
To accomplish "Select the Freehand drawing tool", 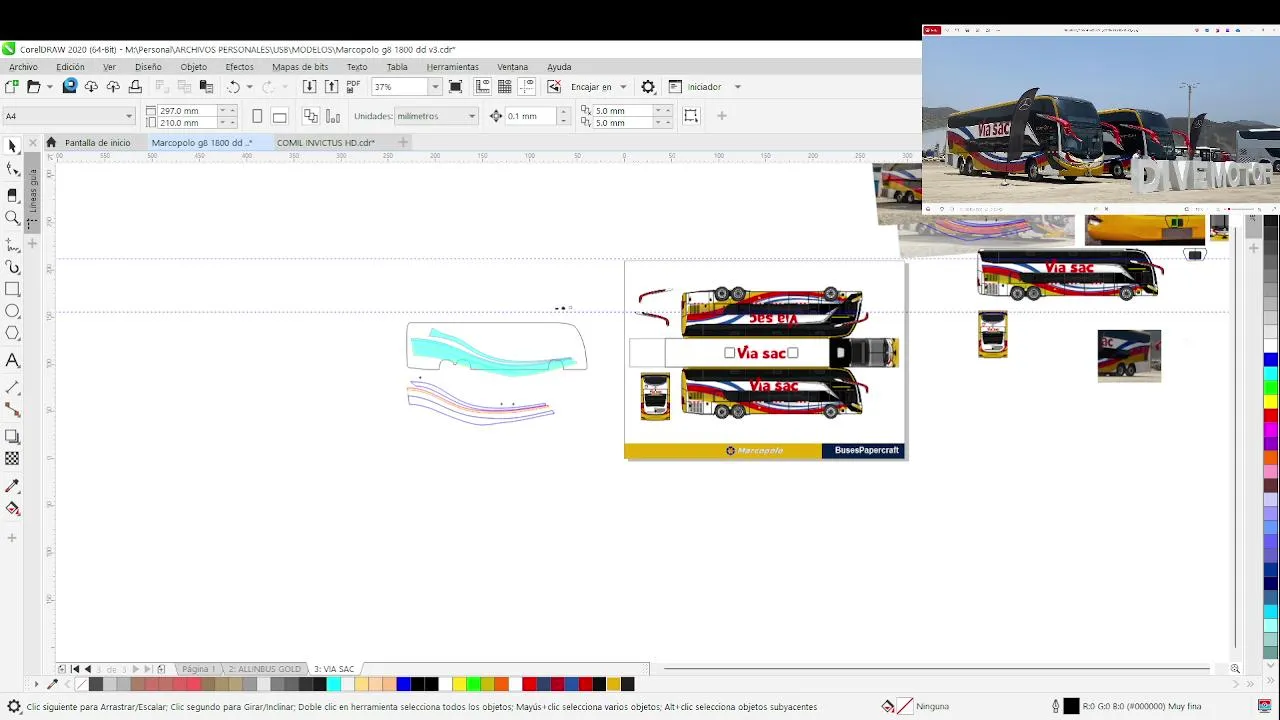I will point(12,243).
